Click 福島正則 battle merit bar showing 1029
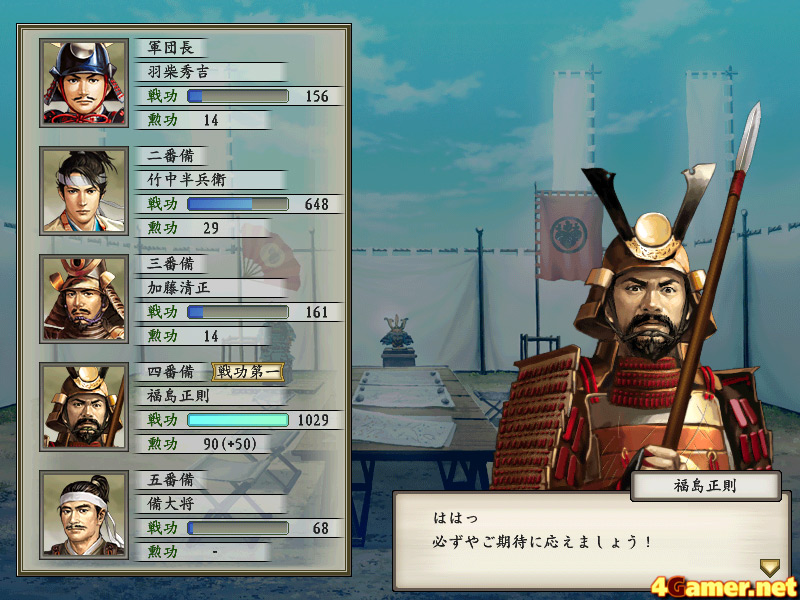 (x=238, y=420)
